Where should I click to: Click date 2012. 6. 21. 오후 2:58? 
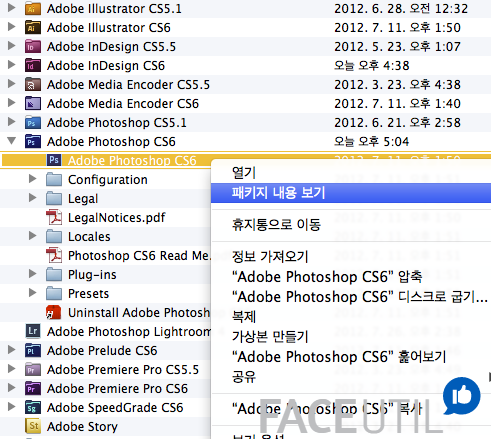pyautogui.click(x=397, y=123)
